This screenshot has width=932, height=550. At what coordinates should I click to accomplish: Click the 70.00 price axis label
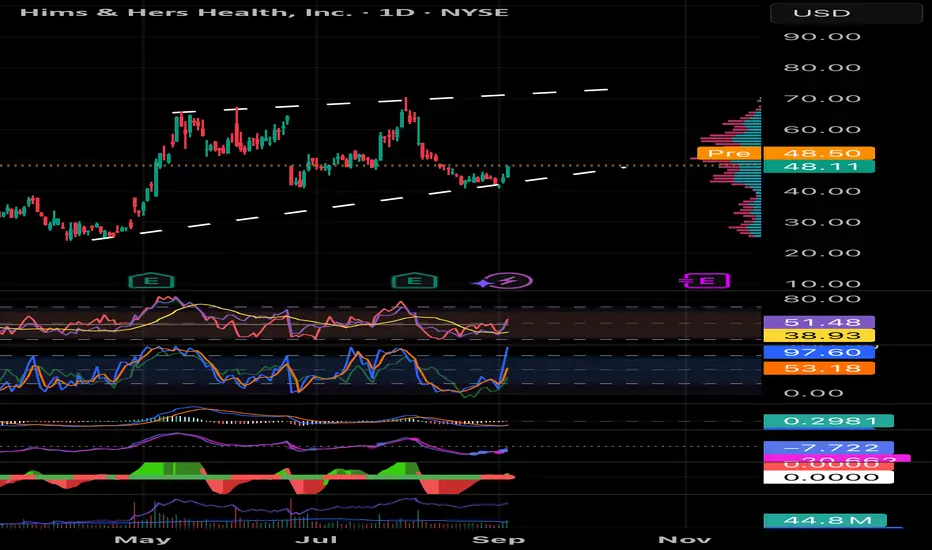coord(822,99)
